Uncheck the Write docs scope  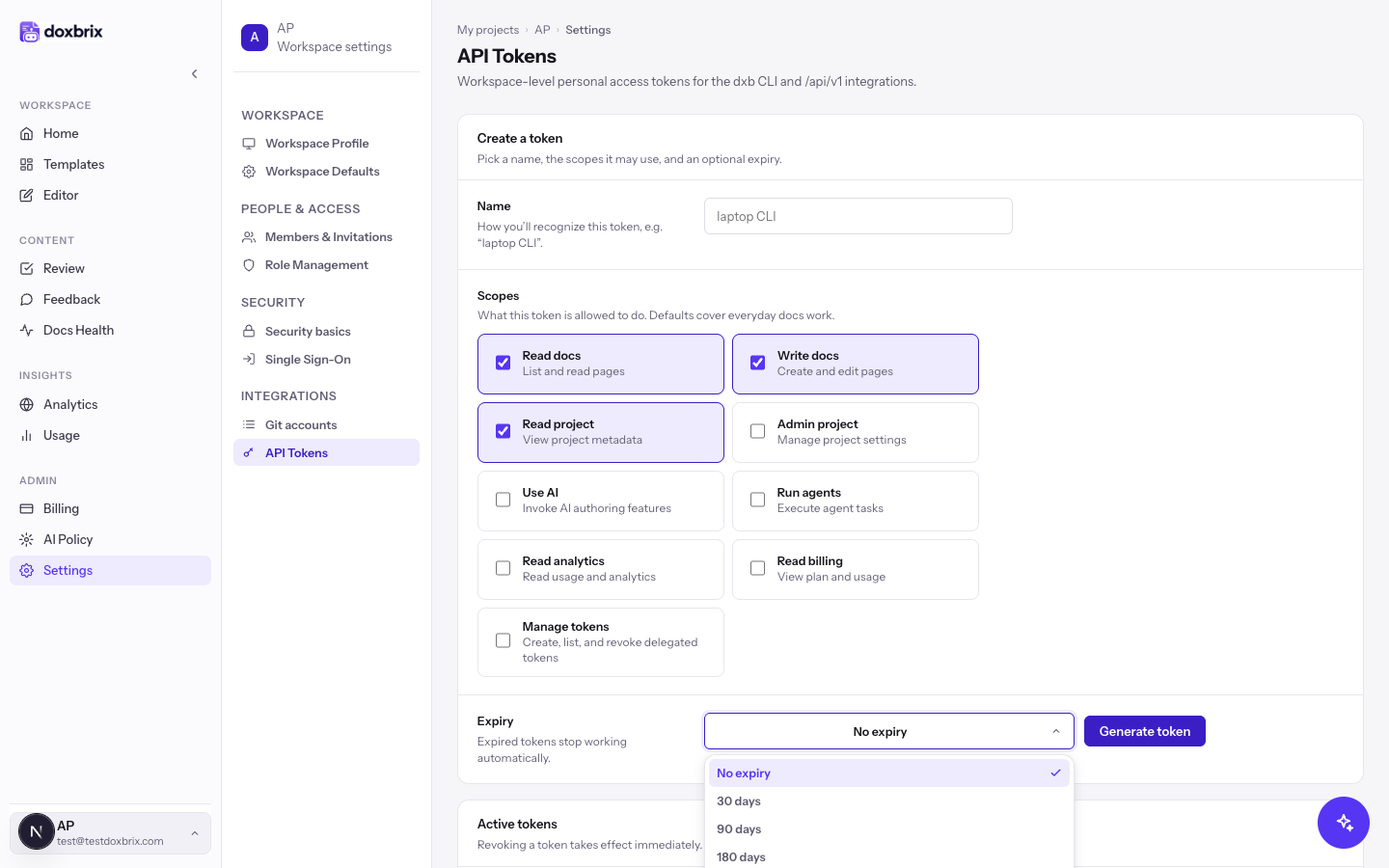[758, 363]
